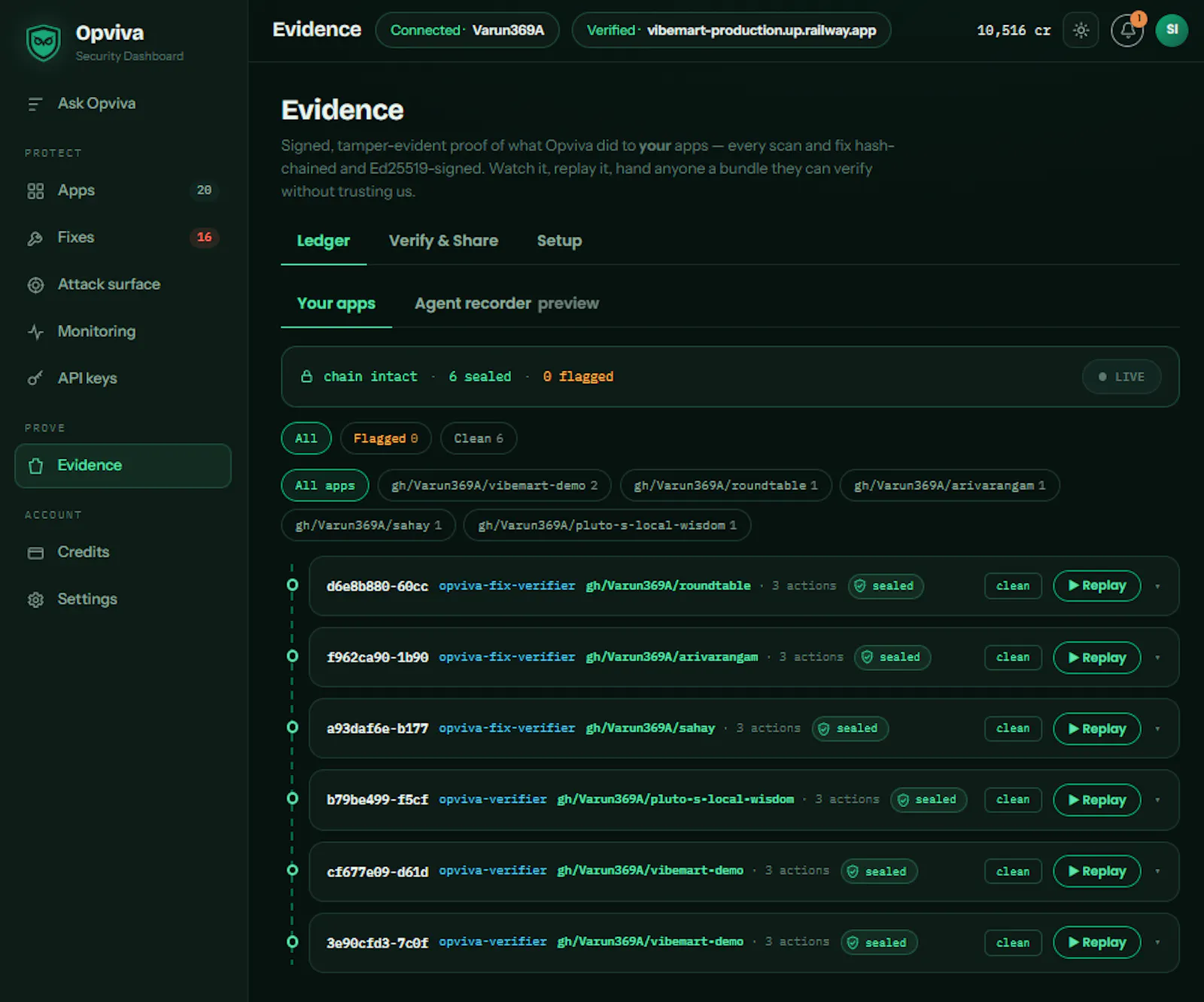This screenshot has height=1002, width=1204.
Task: Open the notifications bell
Action: point(1127,30)
